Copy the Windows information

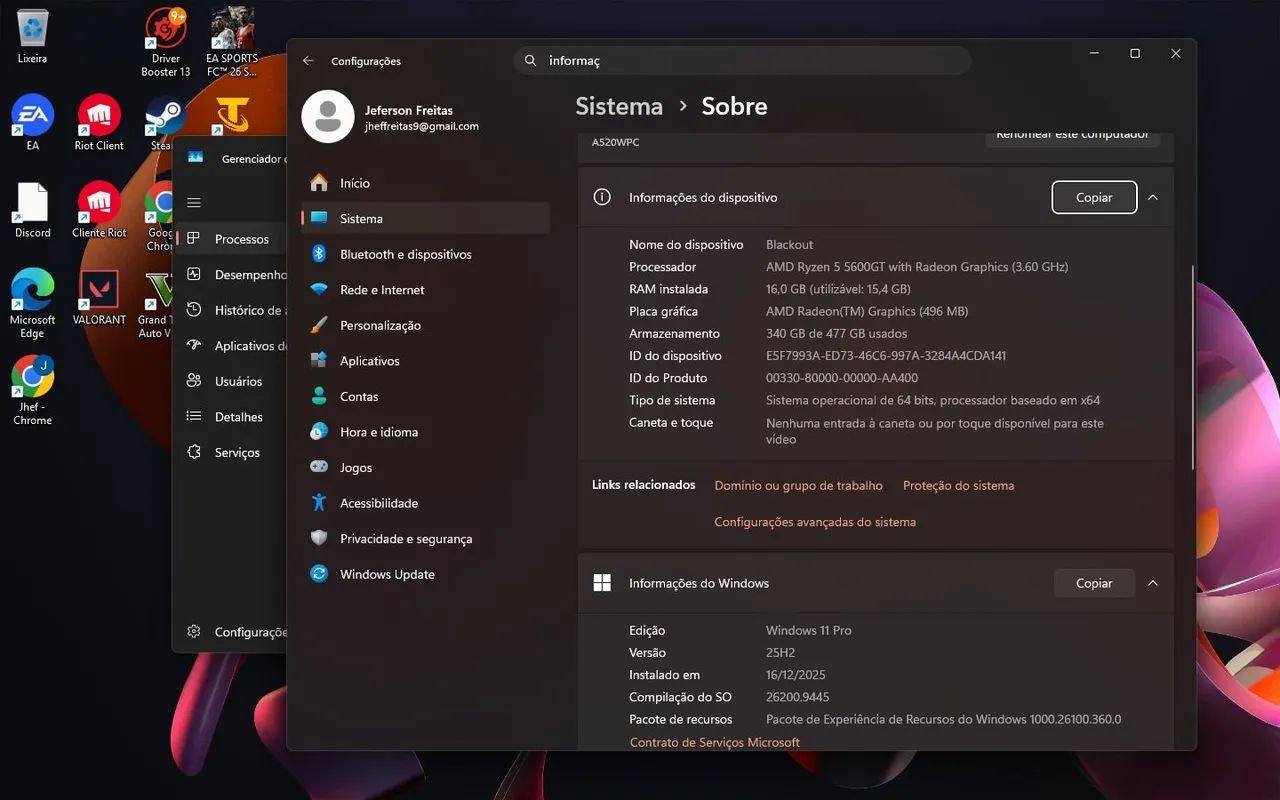(x=1094, y=583)
